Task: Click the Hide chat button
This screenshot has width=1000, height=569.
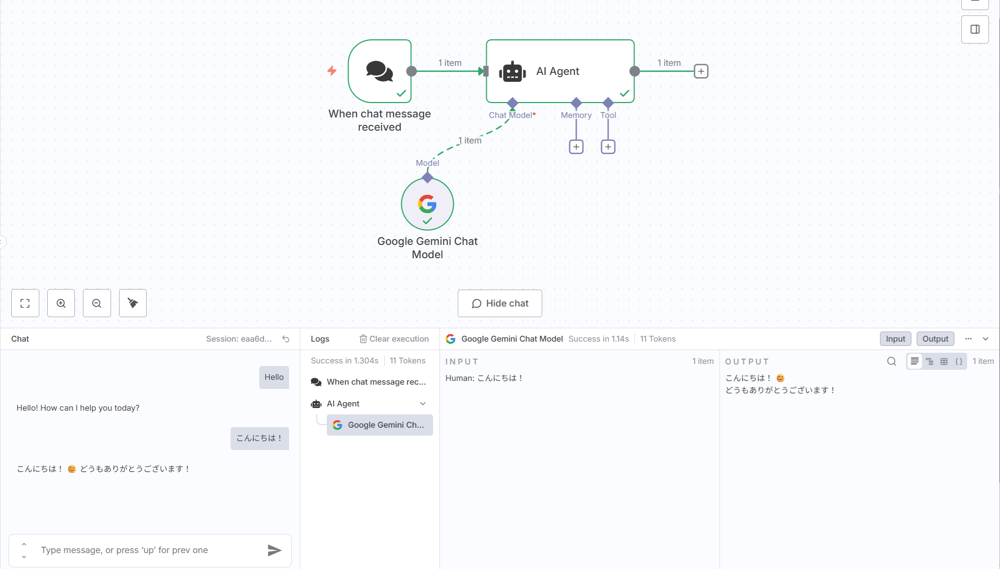Action: pos(500,303)
